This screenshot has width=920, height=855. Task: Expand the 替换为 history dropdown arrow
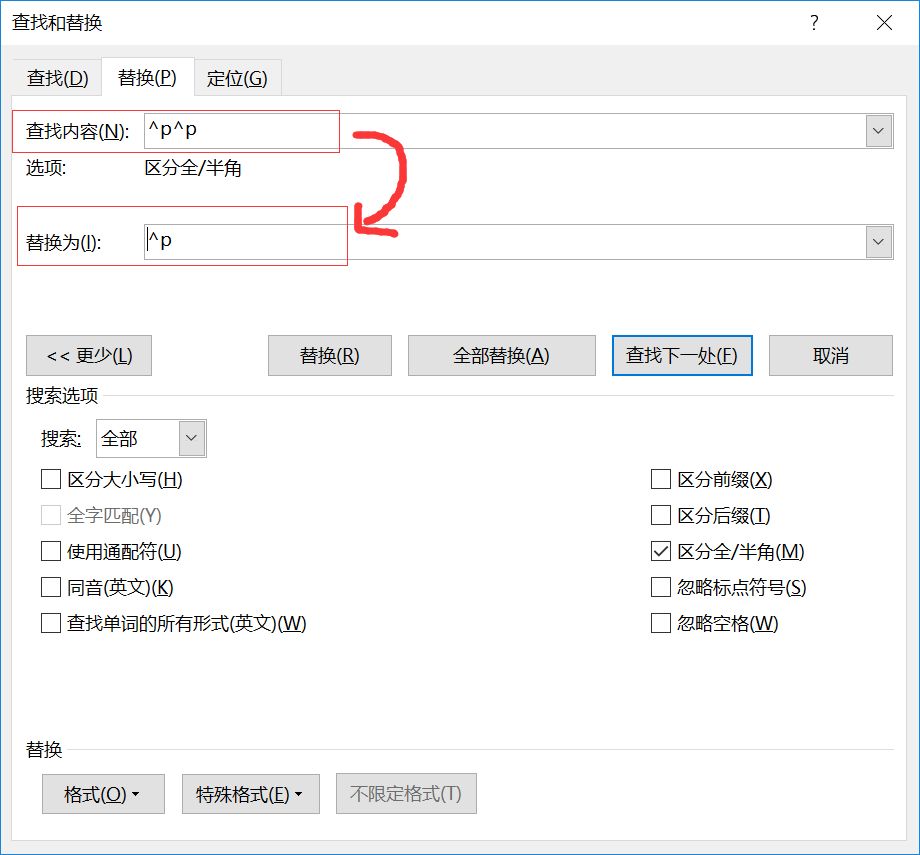tap(879, 242)
